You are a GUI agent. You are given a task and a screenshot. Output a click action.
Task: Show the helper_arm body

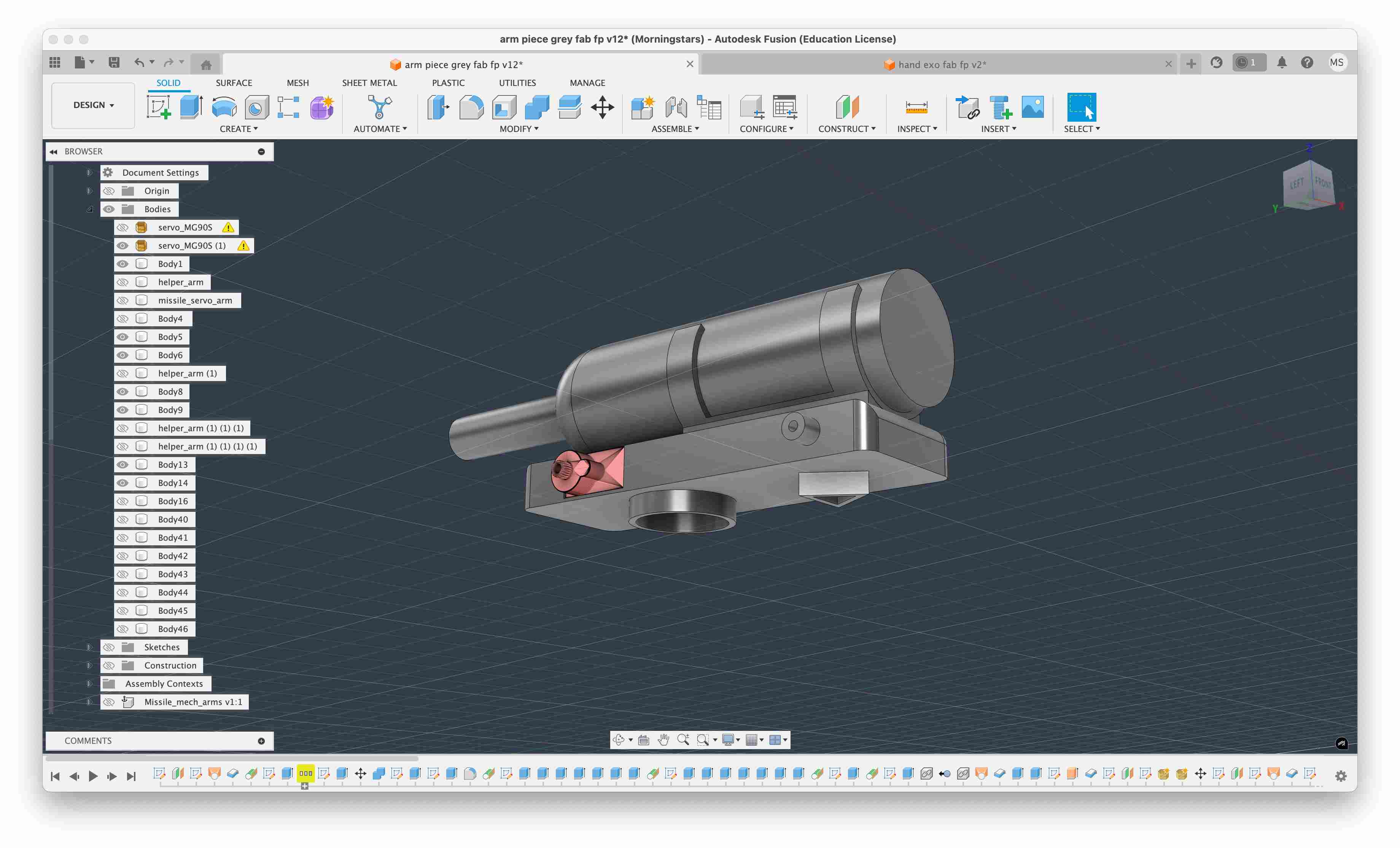point(122,282)
